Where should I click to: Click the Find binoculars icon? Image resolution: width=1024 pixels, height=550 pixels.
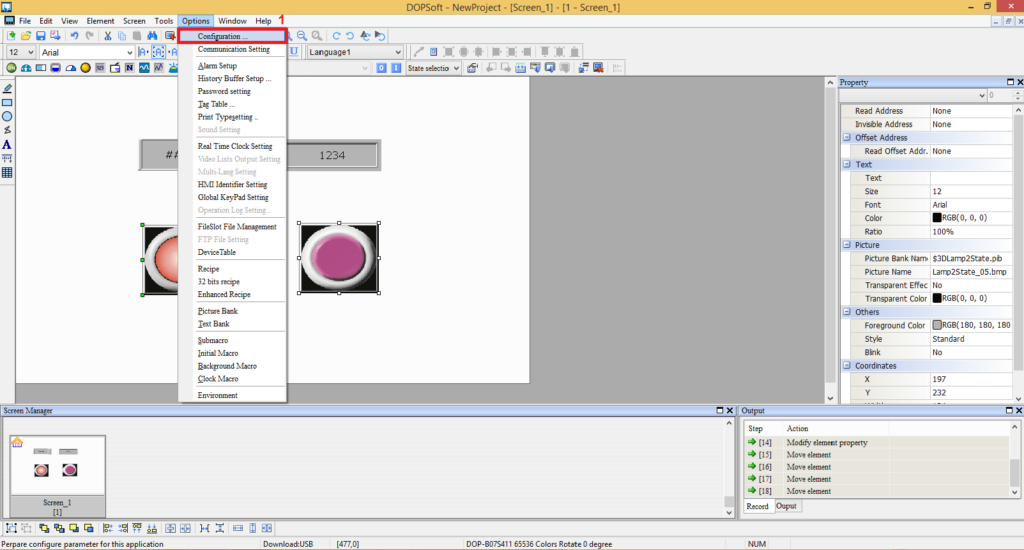[152, 36]
